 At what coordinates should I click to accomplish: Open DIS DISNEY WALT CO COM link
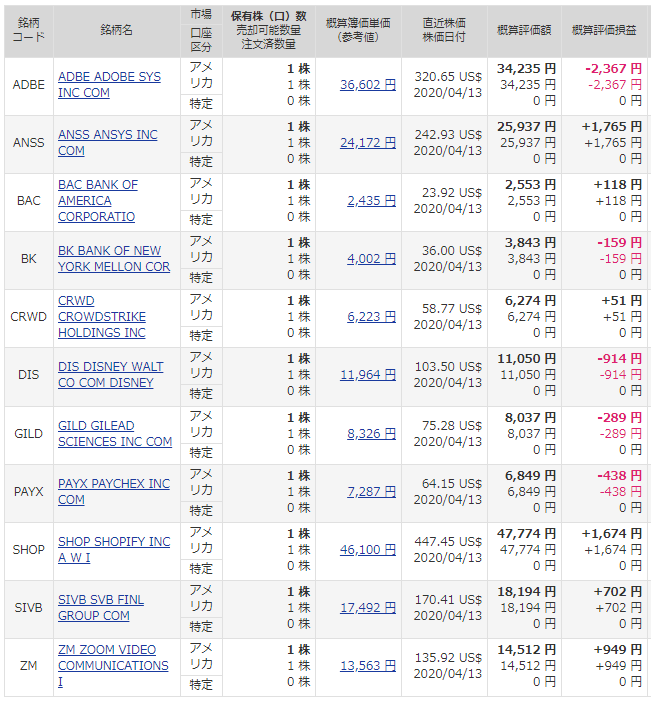point(111,375)
